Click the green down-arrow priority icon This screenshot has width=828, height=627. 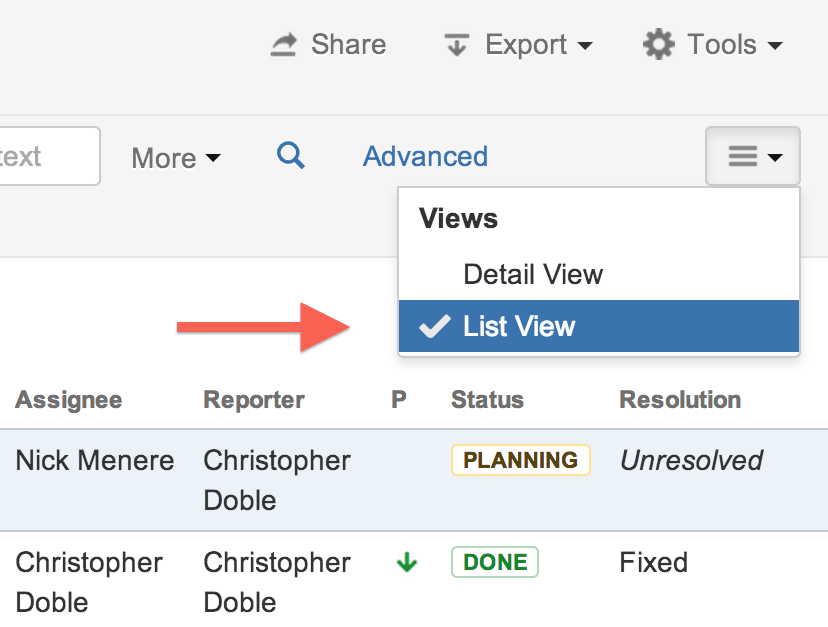click(x=406, y=563)
